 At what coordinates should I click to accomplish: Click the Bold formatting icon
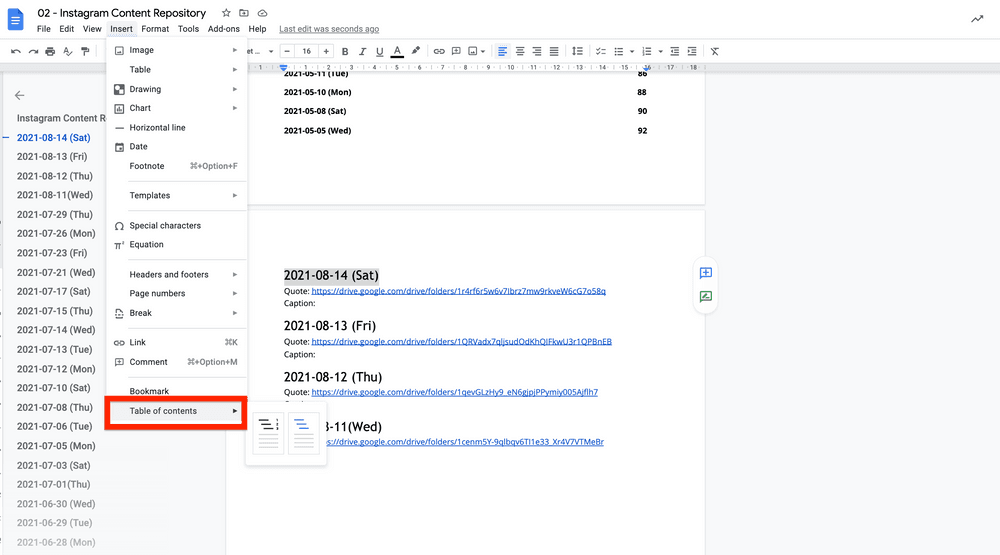pyautogui.click(x=345, y=51)
